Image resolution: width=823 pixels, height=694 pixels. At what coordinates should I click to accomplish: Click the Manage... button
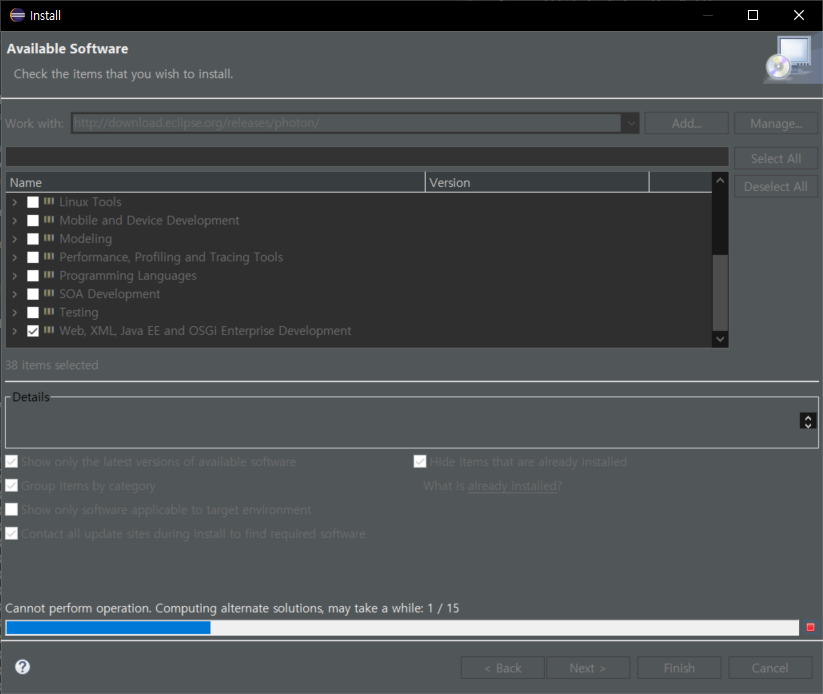point(776,123)
